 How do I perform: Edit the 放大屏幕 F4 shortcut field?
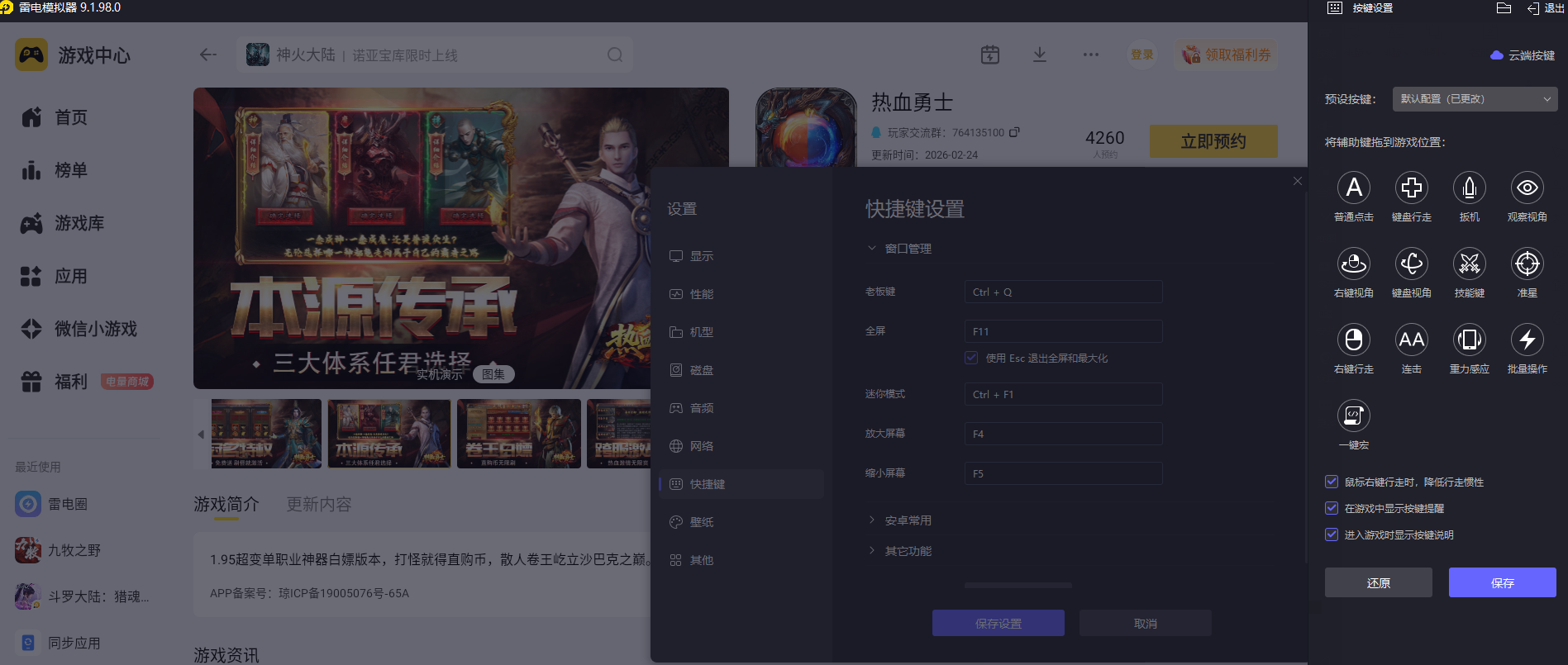point(1064,434)
